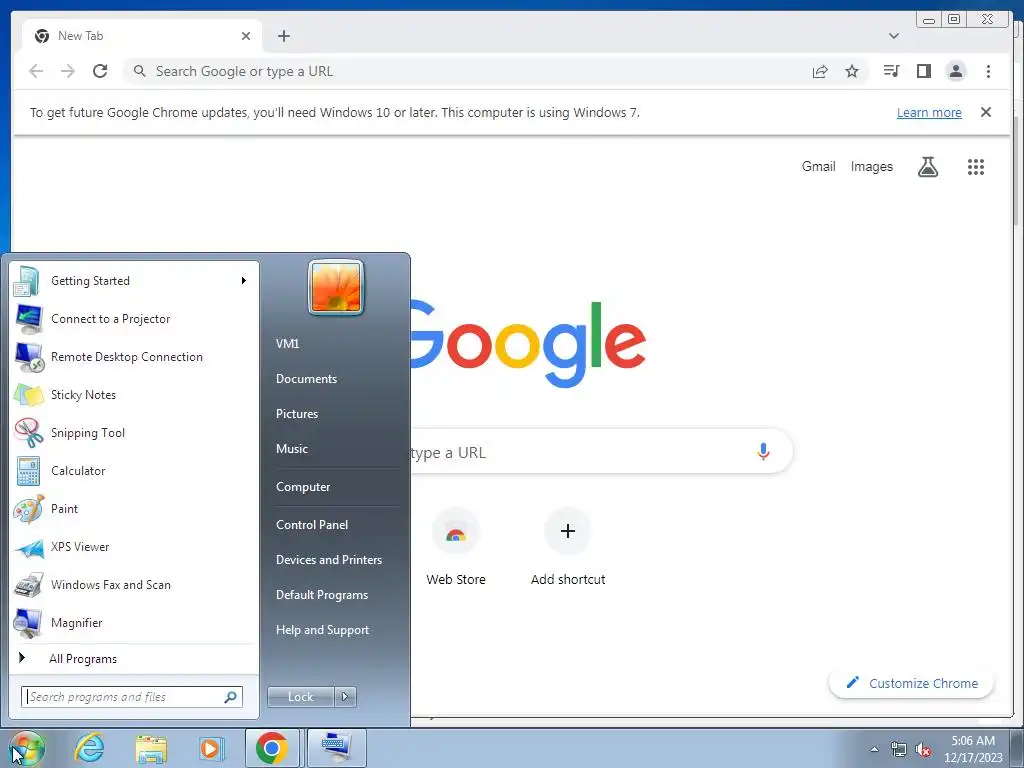
Task: Show hidden system tray icons
Action: click(x=874, y=749)
